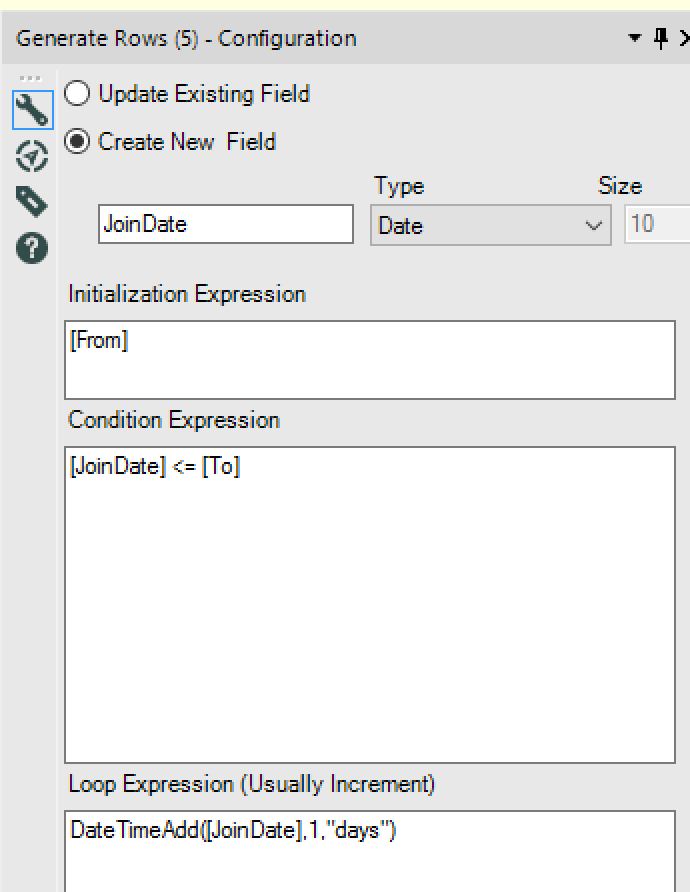690x892 pixels.
Task: Open the Configuration wrench tab
Action: [32, 110]
